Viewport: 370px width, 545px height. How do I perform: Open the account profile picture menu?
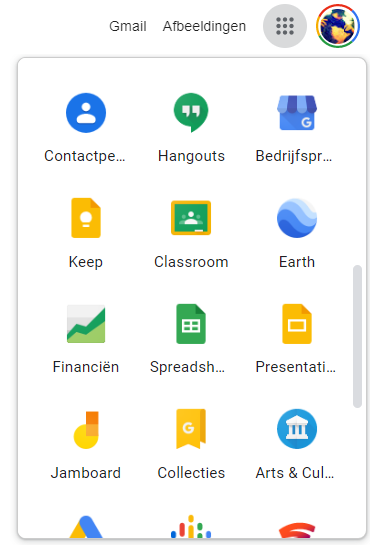pos(338,26)
